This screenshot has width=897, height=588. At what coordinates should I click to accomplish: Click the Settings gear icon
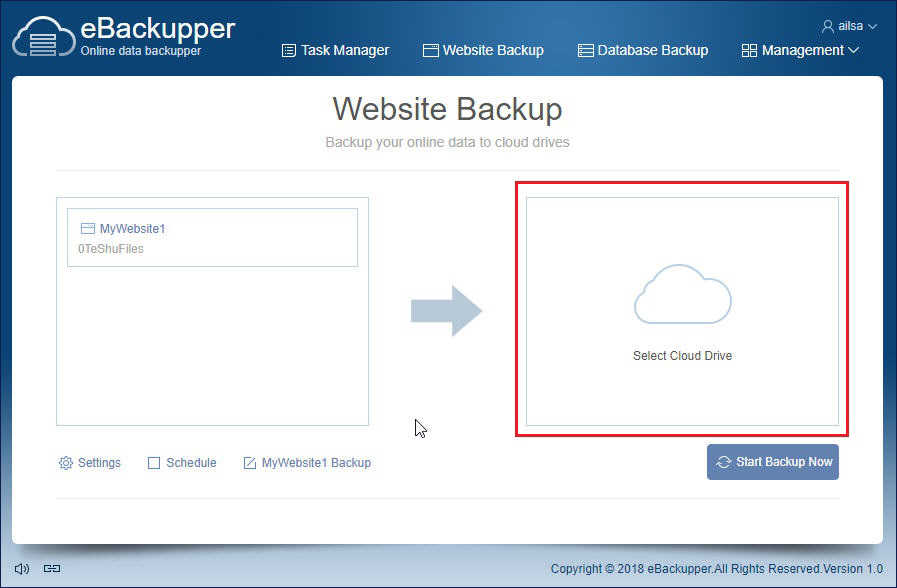pyautogui.click(x=66, y=463)
